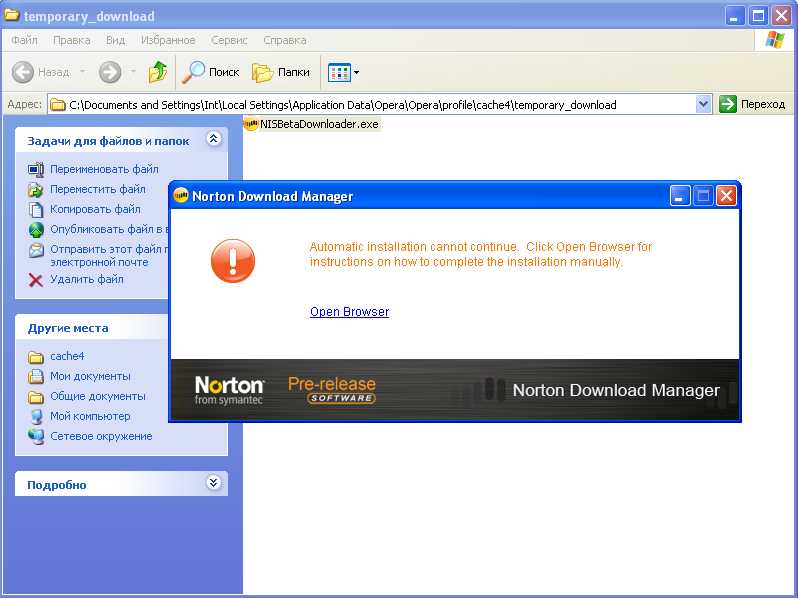Image resolution: width=798 pixels, height=598 pixels.
Task: Open the Справка menu
Action: click(284, 40)
